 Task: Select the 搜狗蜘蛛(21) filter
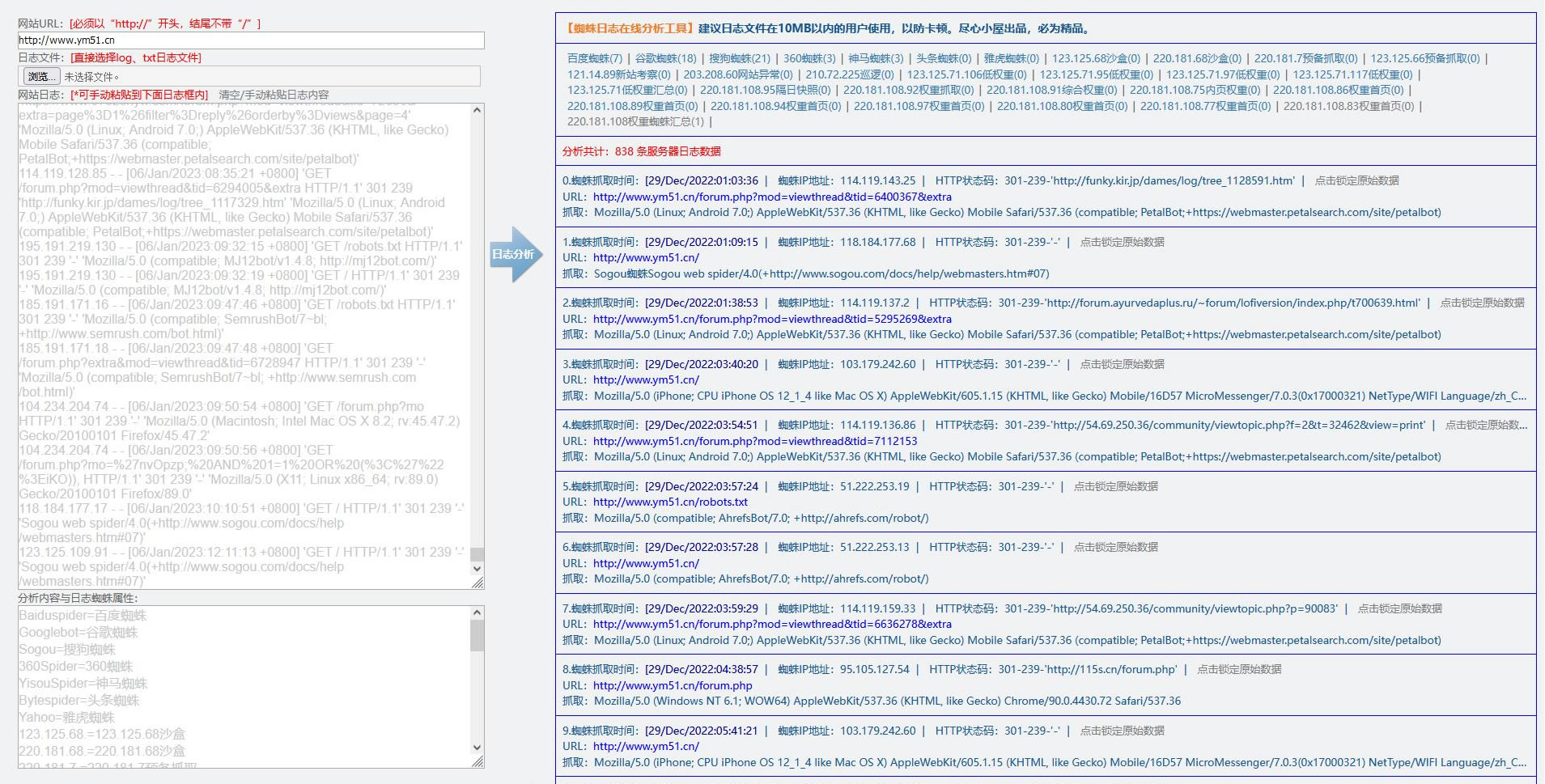click(x=740, y=58)
